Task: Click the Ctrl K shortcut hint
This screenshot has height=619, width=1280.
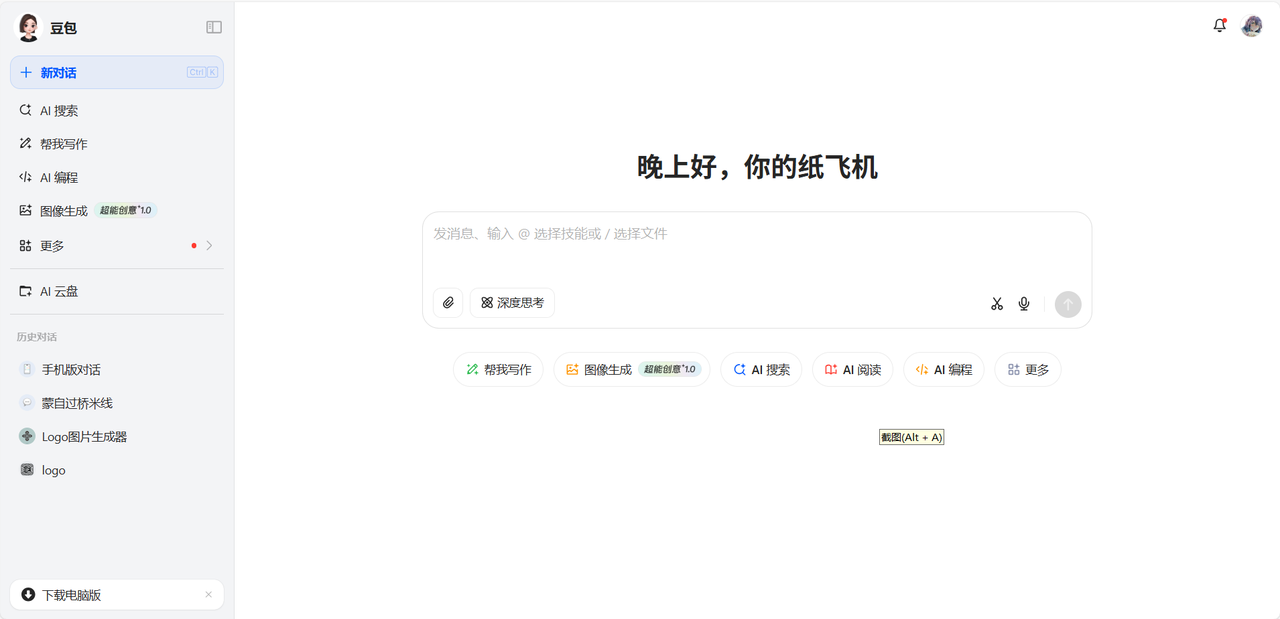Action: tap(203, 72)
